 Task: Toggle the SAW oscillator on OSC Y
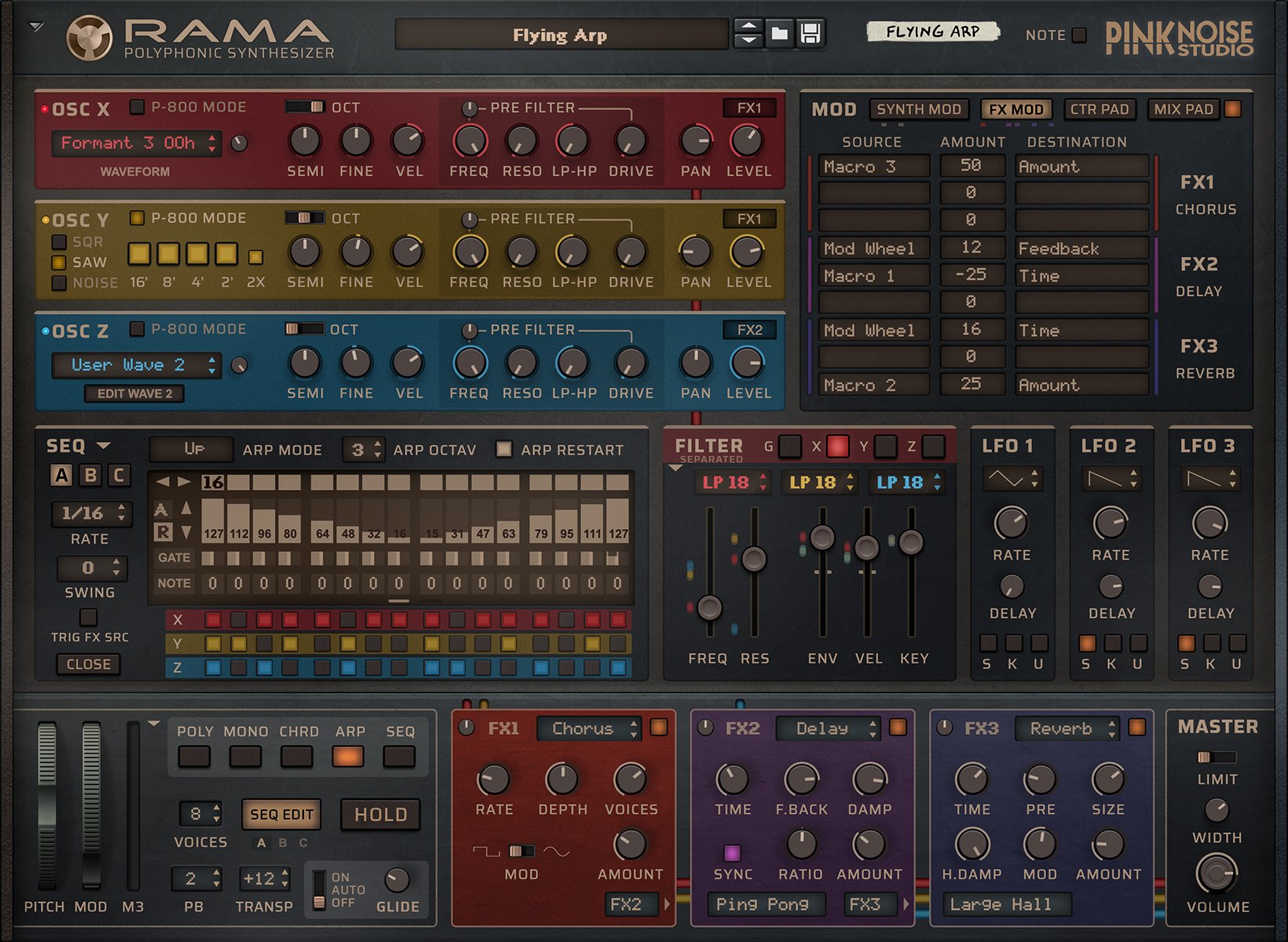coord(58,262)
